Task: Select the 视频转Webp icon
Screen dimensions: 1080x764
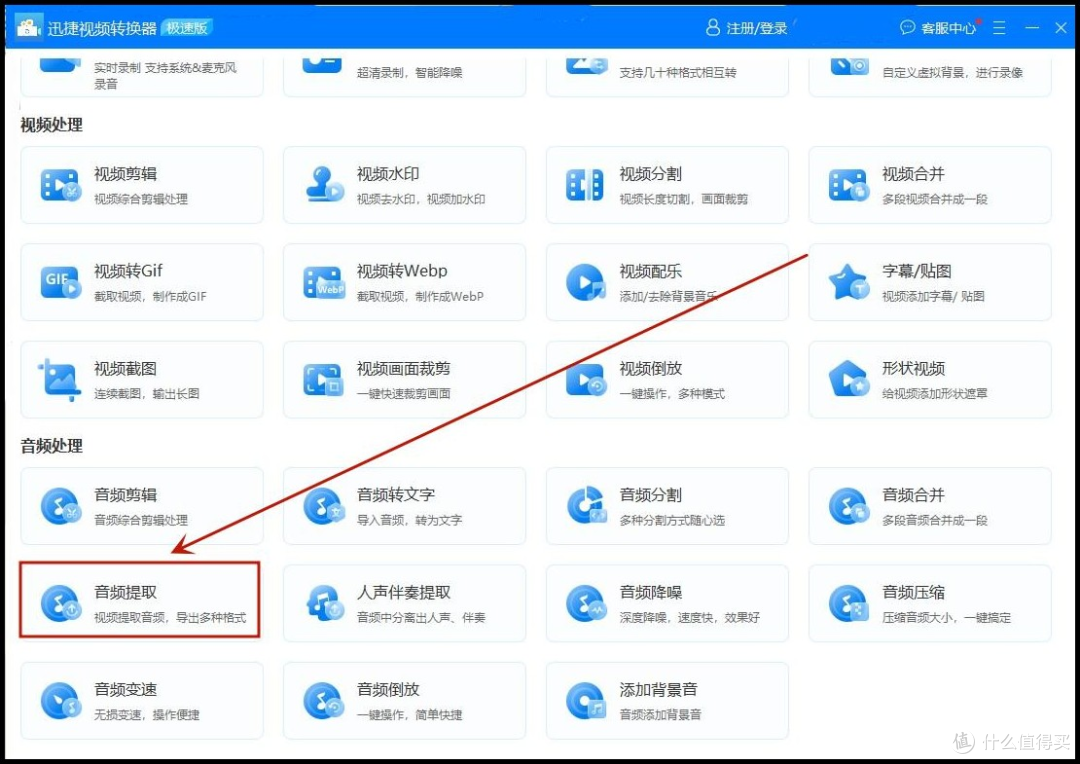Action: 324,282
